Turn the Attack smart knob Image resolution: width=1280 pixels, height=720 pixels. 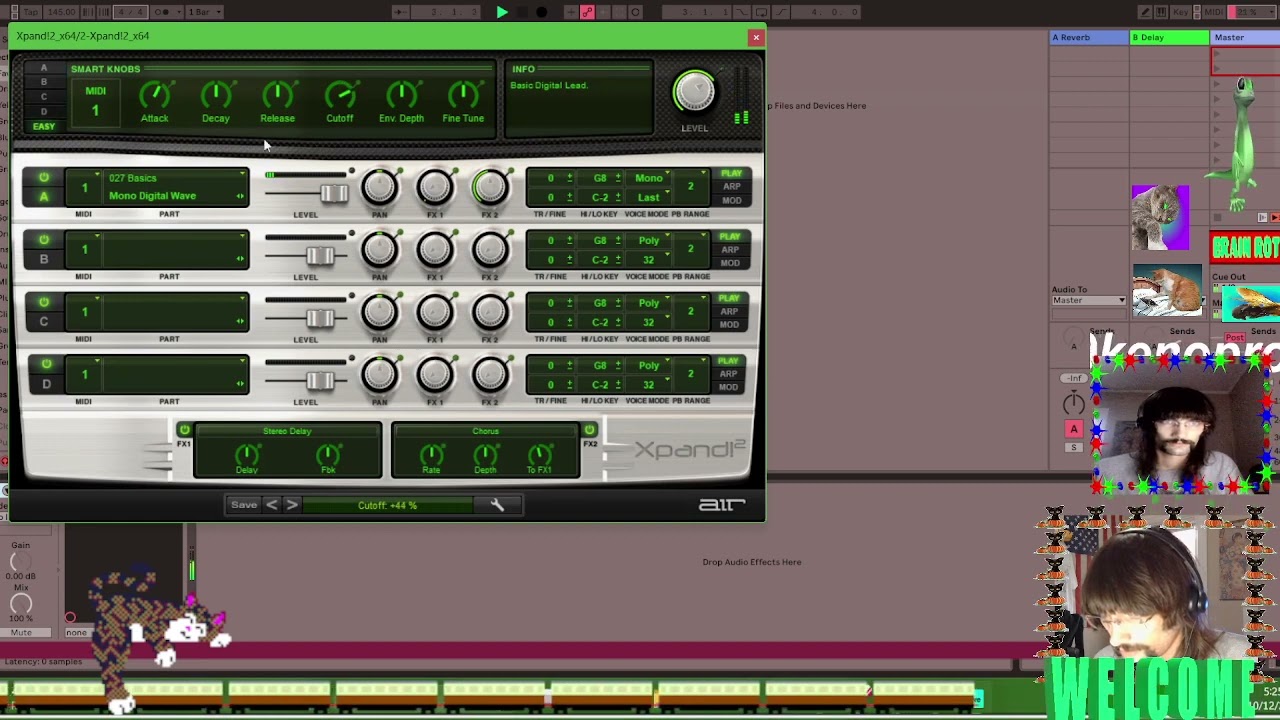[154, 96]
